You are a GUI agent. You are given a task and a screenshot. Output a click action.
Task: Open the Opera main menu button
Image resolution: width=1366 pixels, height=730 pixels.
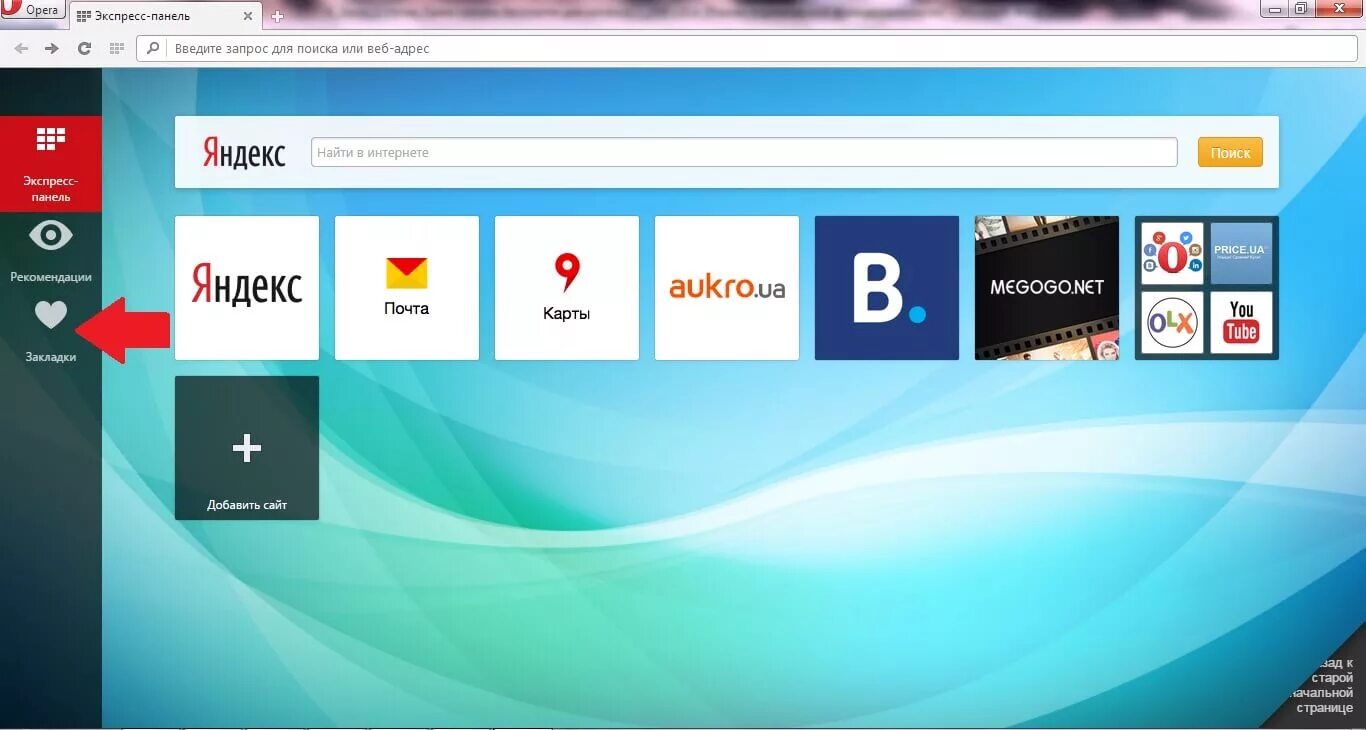32,10
